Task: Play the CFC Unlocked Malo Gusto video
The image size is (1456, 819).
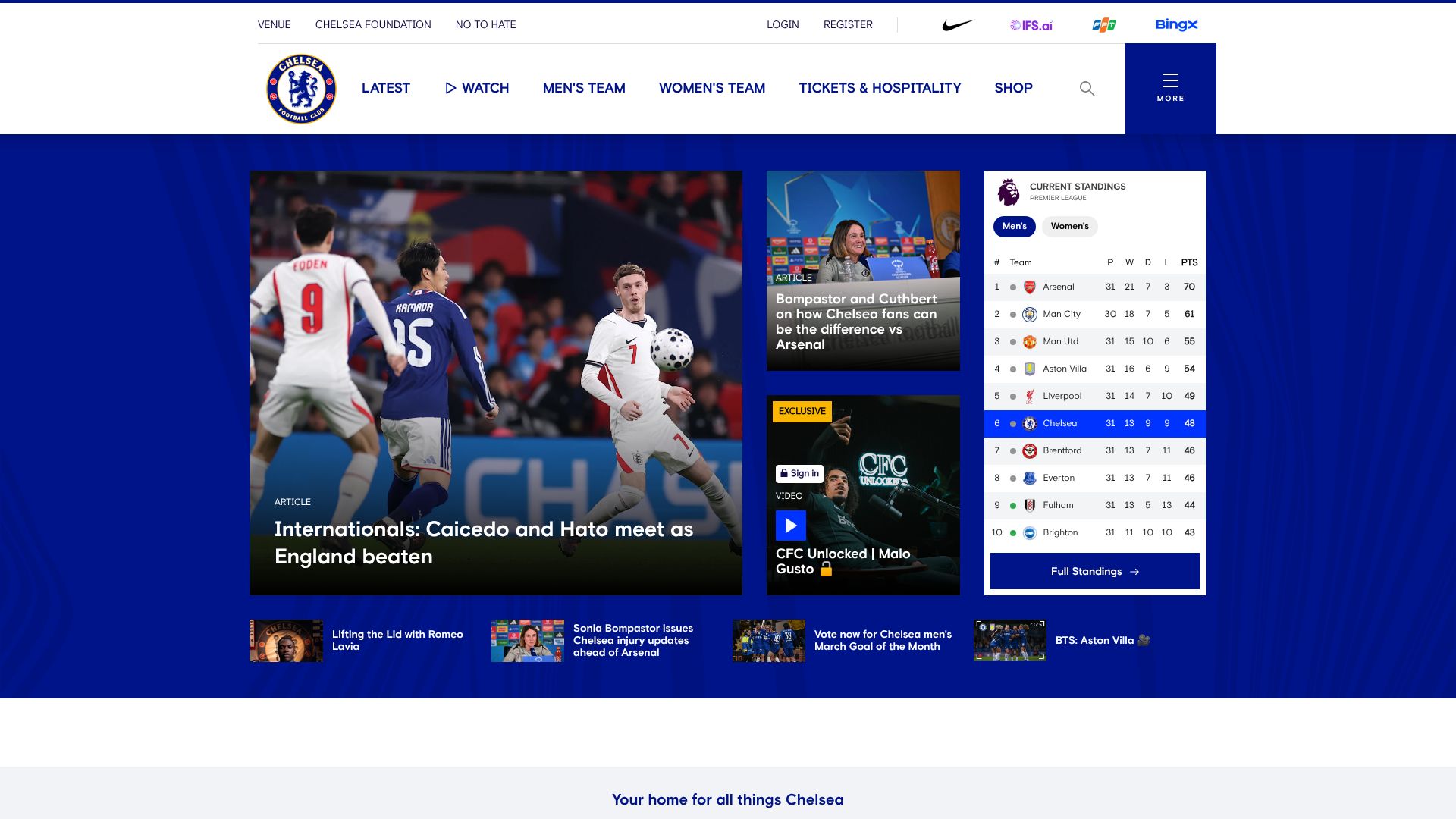Action: (x=790, y=525)
